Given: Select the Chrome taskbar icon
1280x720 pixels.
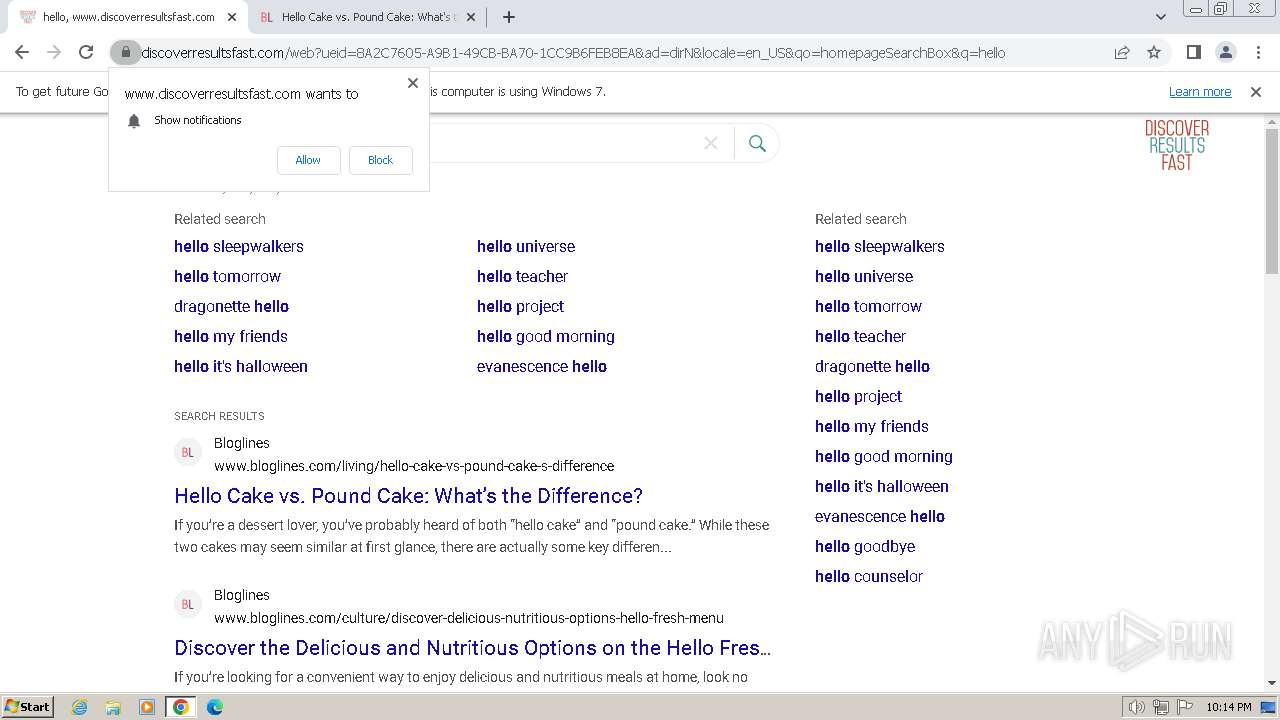Looking at the screenshot, I should (x=180, y=707).
